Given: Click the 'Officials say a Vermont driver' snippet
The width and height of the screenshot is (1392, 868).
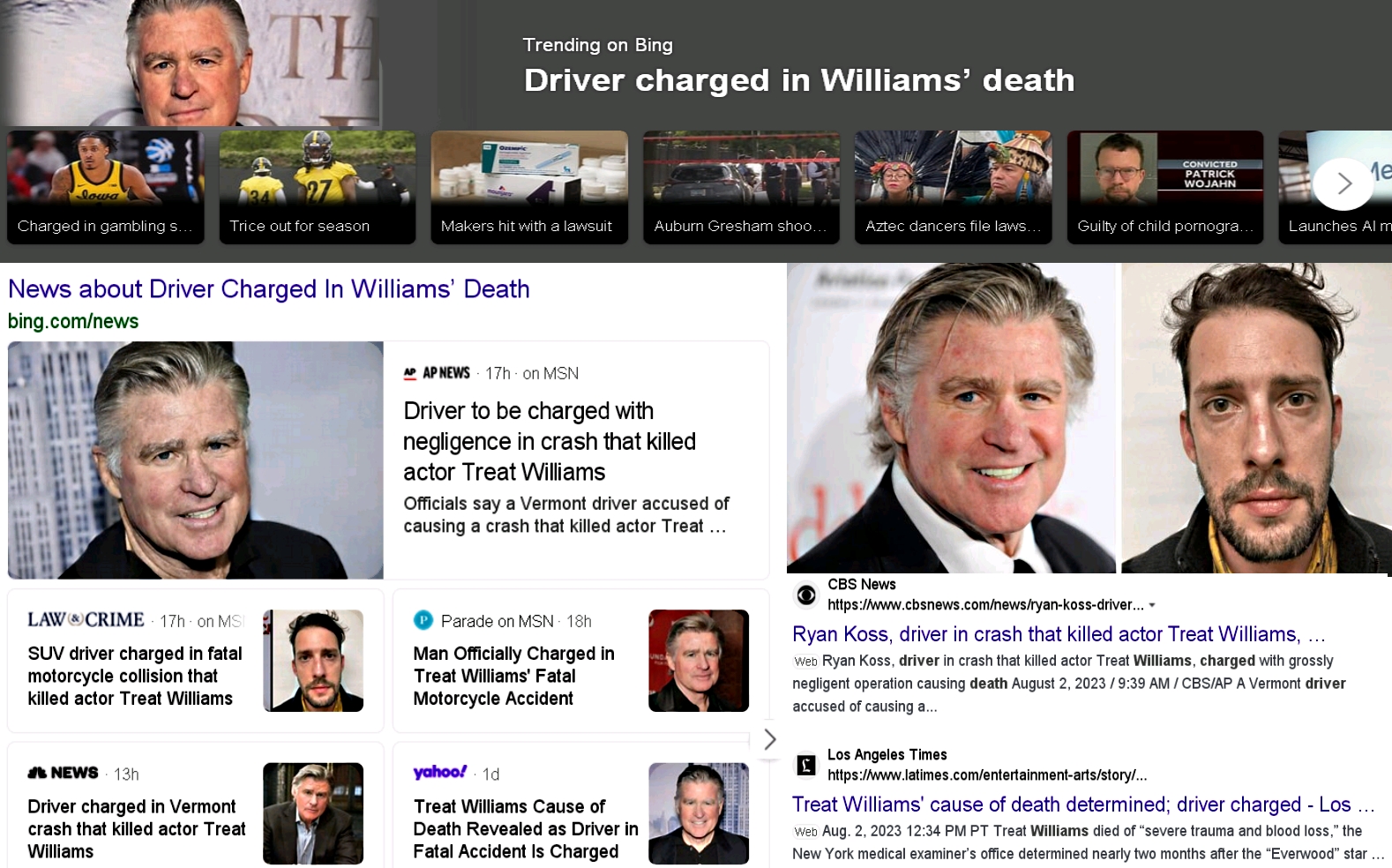Looking at the screenshot, I should click(566, 515).
